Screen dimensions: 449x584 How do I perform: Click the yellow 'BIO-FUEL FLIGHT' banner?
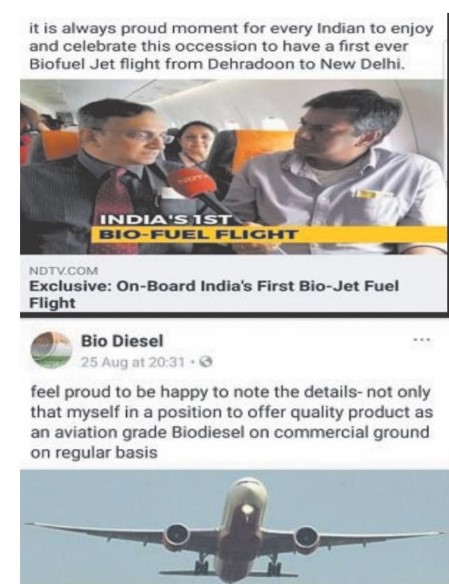tap(269, 235)
